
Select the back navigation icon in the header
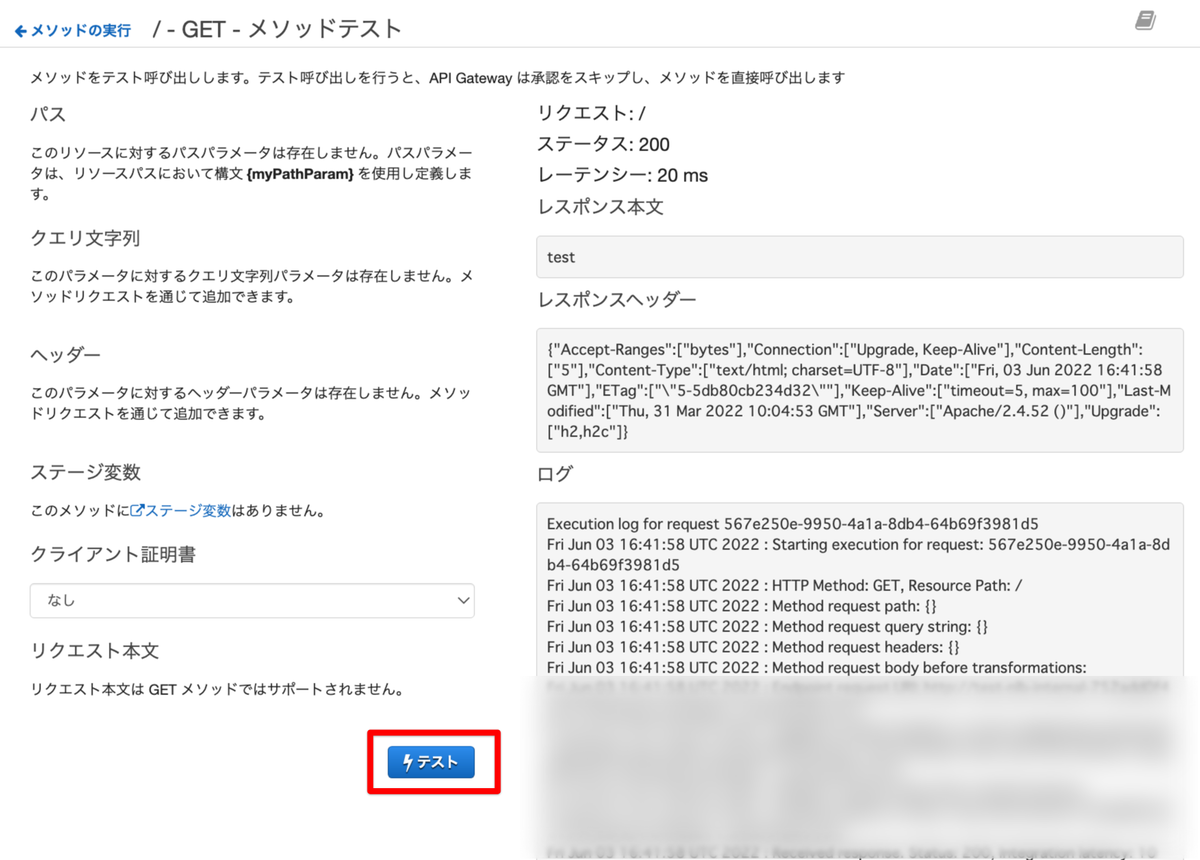point(19,30)
